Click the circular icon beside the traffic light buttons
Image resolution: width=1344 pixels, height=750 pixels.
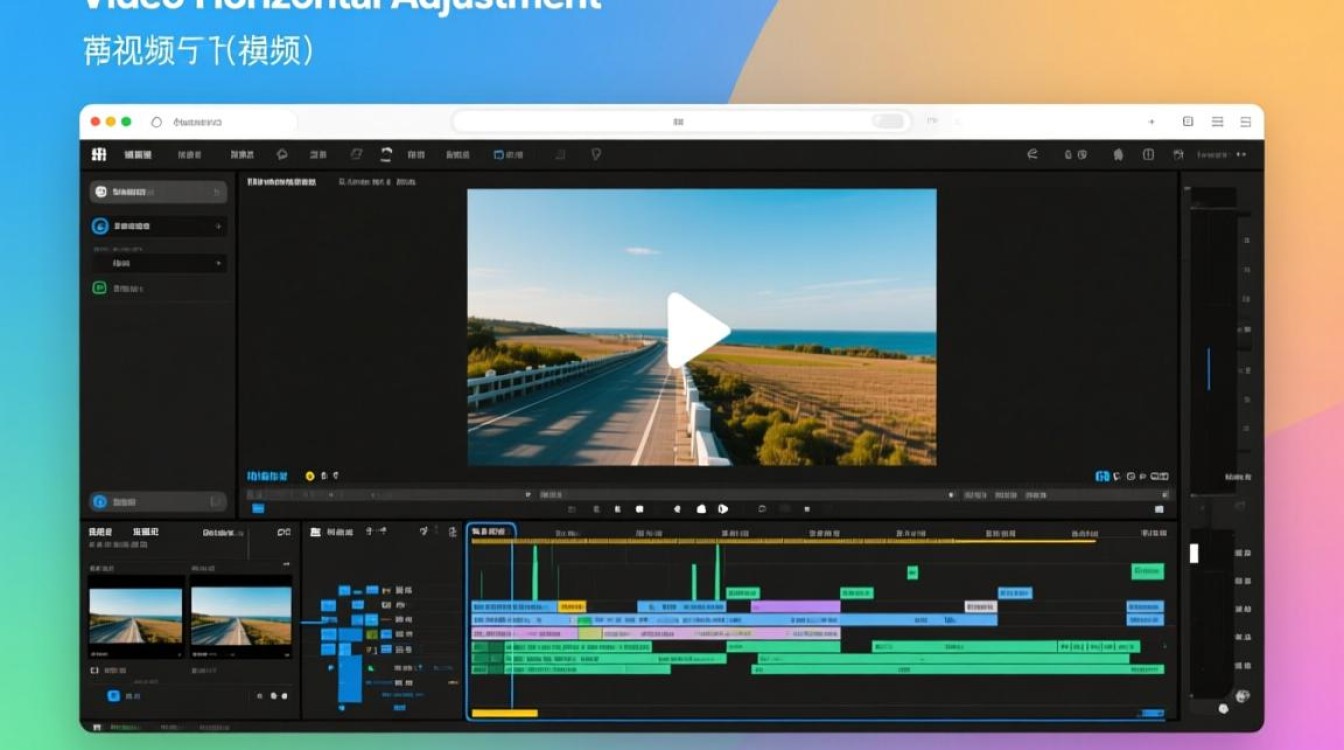click(x=156, y=122)
